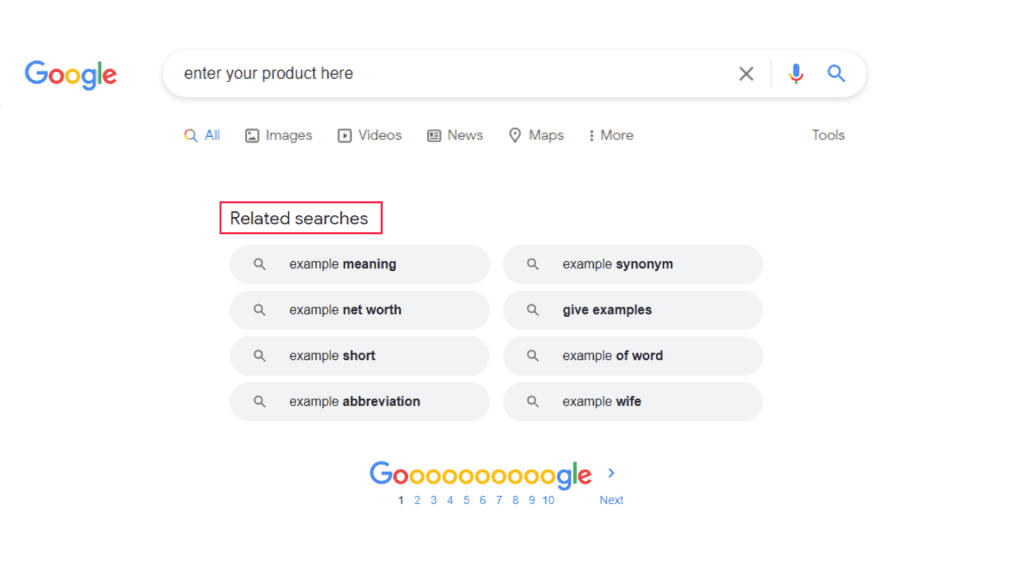Click the search icon beside example meaning
Image resolution: width=1024 pixels, height=576 pixels.
259,264
